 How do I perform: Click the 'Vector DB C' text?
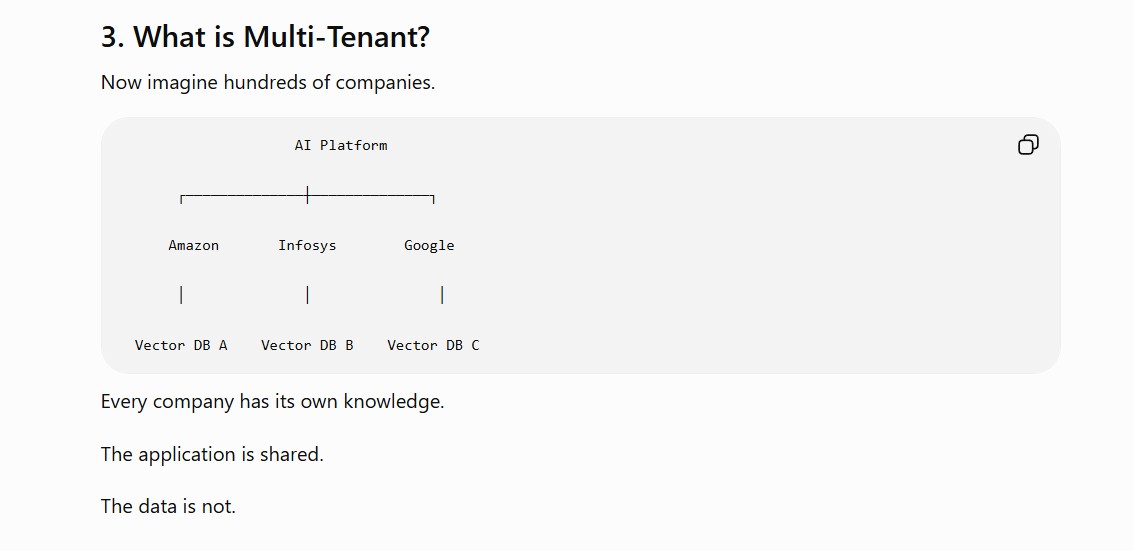[x=433, y=345]
